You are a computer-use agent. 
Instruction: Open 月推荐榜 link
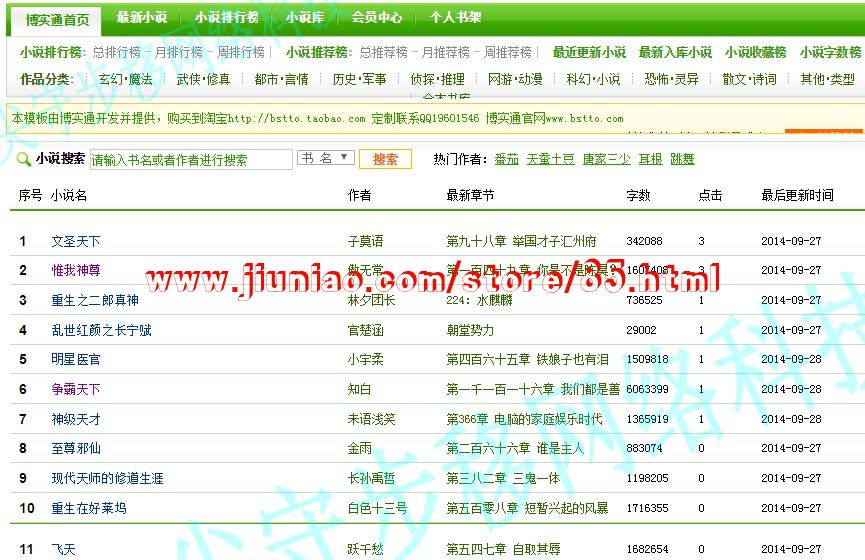(445, 52)
